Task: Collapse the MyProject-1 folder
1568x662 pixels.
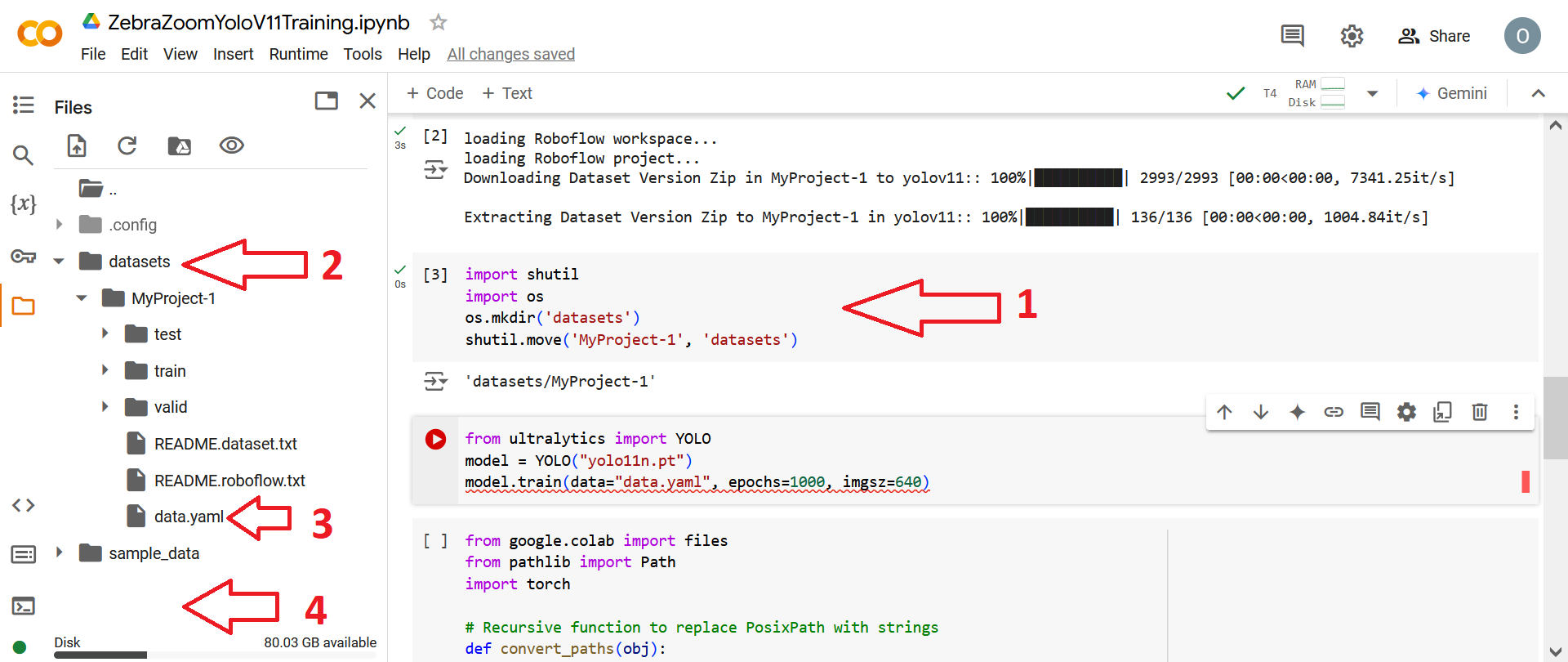Action: [82, 298]
